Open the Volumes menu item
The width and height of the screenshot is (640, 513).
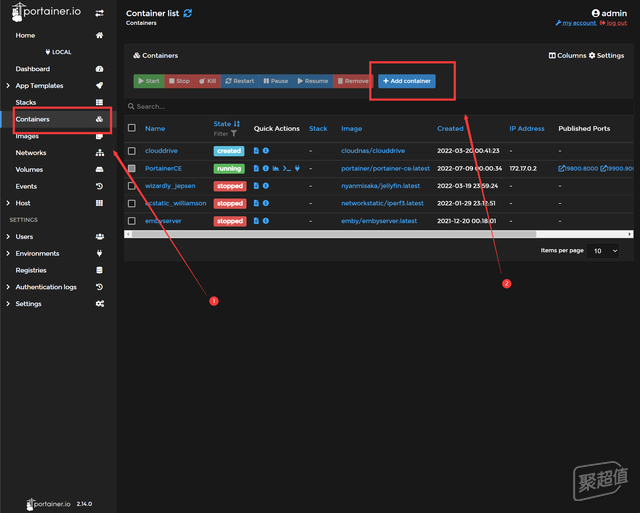pyautogui.click(x=29, y=169)
